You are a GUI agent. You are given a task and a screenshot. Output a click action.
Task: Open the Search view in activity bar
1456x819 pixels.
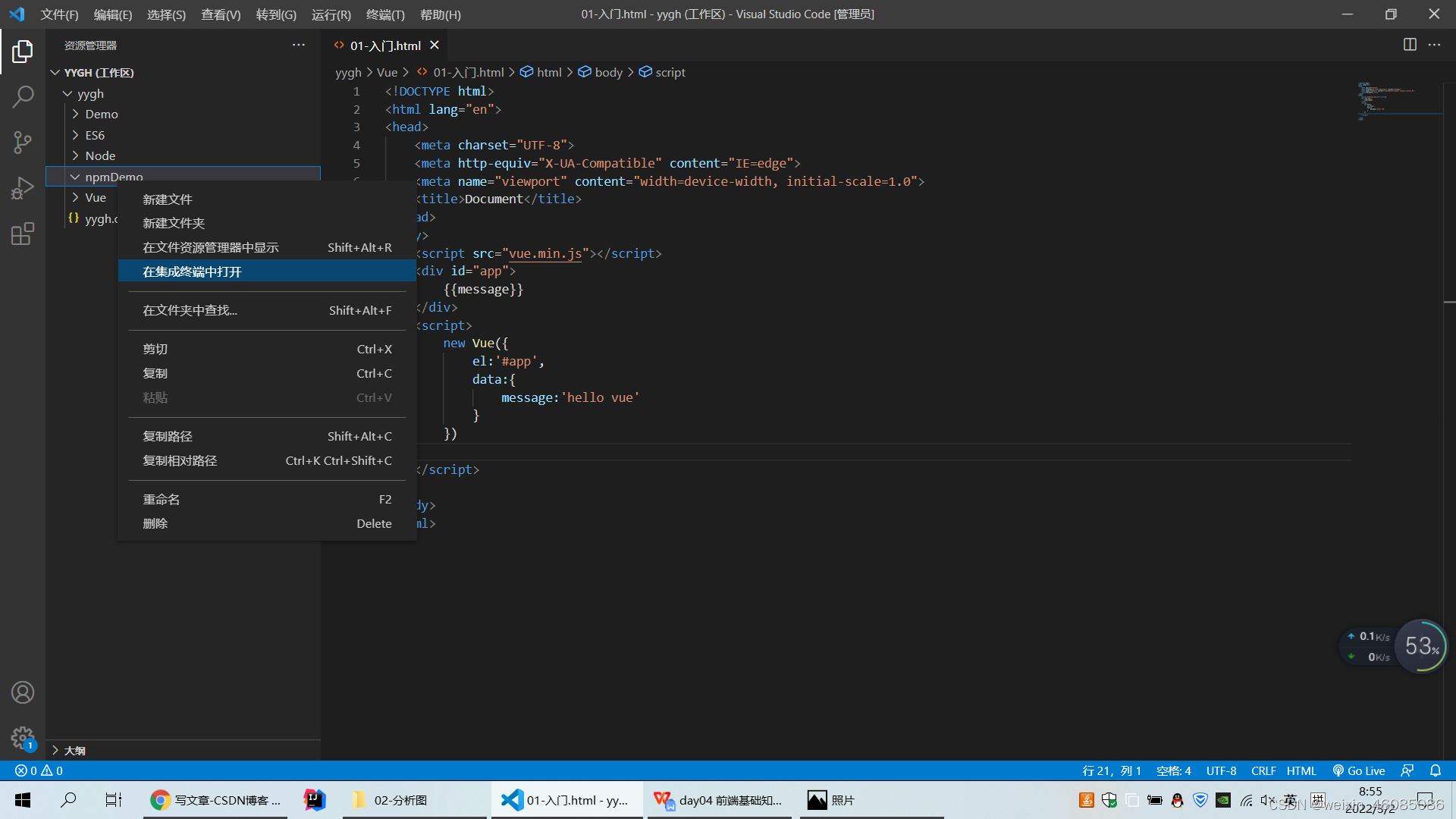pyautogui.click(x=23, y=96)
